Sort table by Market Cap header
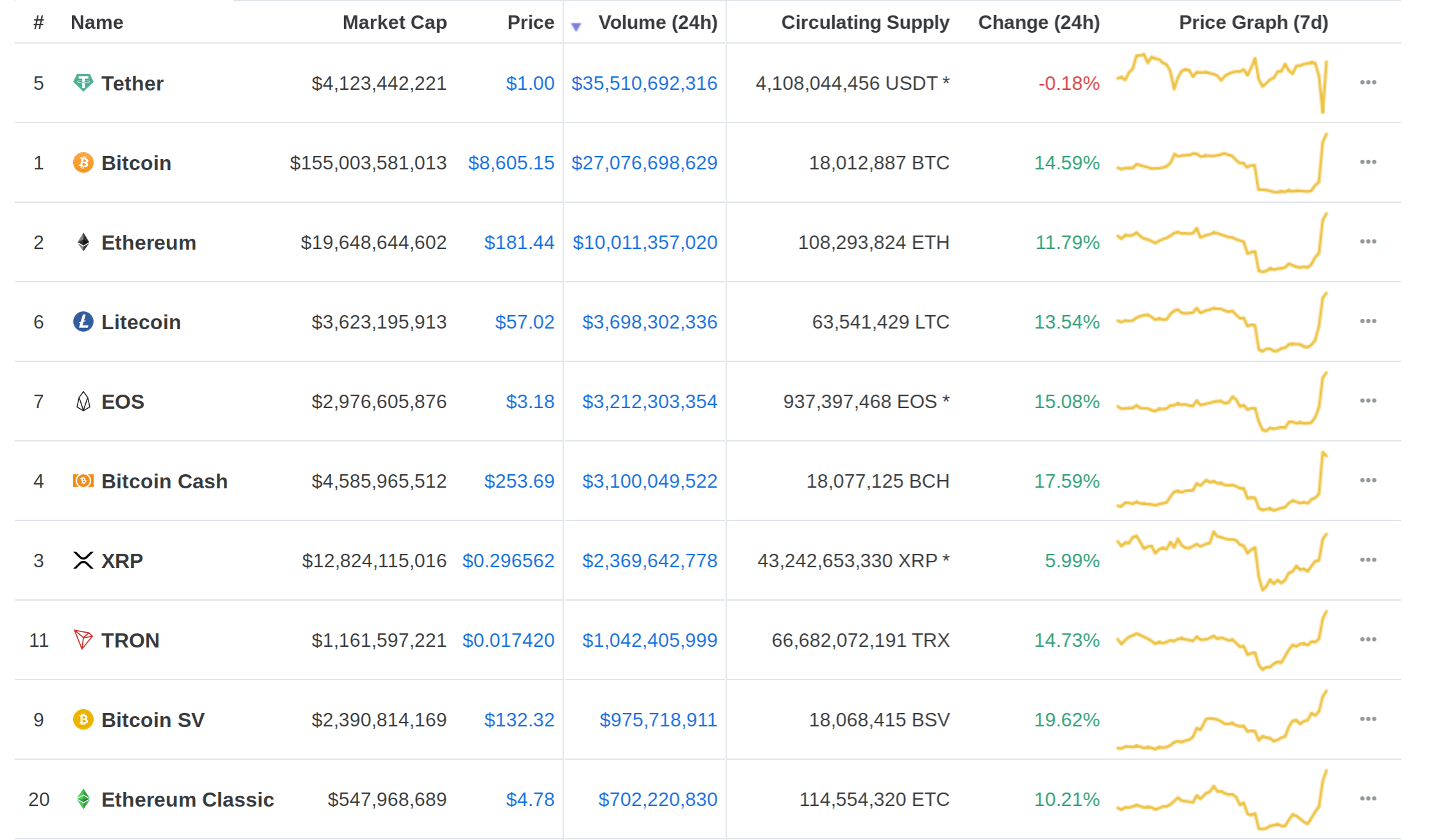 click(395, 22)
